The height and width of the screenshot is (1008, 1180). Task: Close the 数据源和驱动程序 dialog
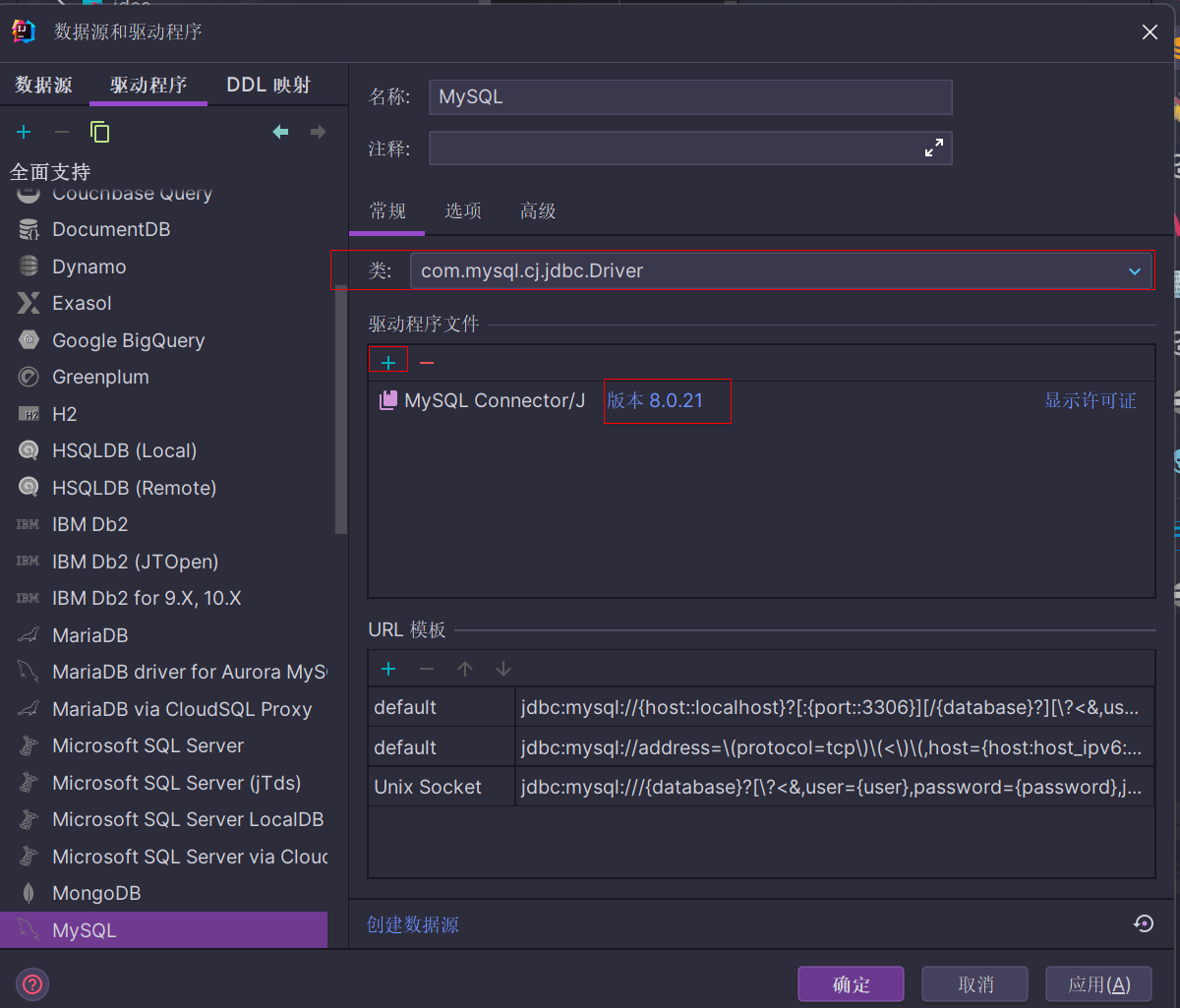click(1150, 31)
